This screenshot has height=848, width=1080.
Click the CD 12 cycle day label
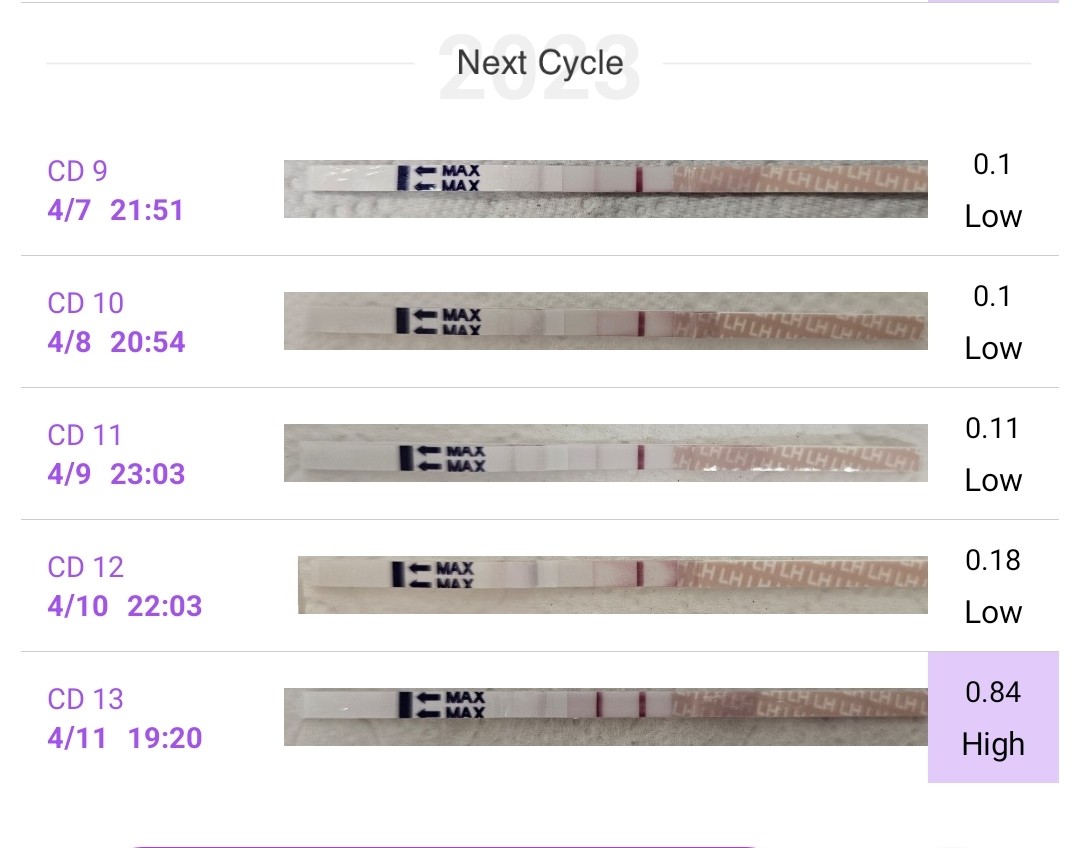[x=85, y=567]
